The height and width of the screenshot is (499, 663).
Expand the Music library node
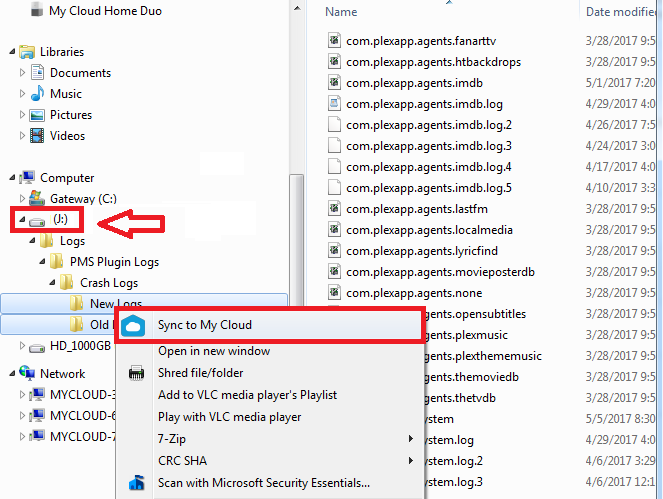(x=22, y=93)
